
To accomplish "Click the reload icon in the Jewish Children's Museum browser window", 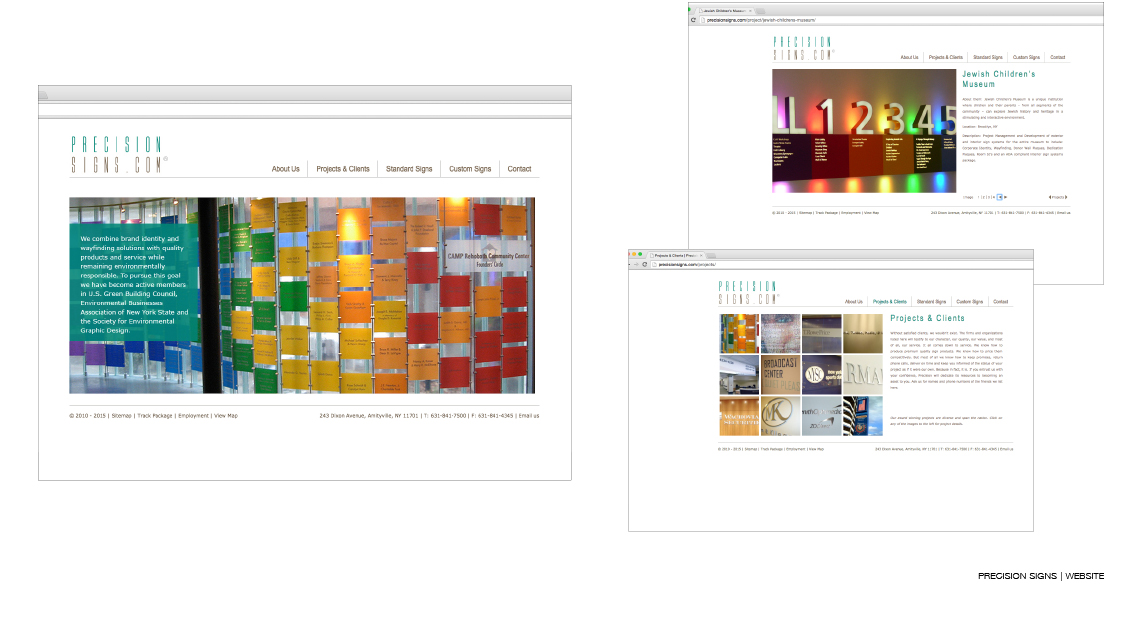I will (694, 20).
